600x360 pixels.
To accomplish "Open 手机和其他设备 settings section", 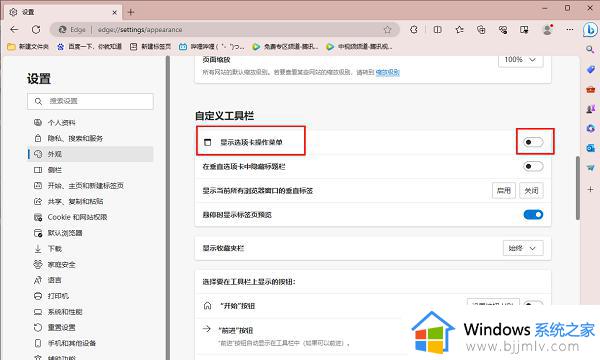I will click(x=90, y=343).
